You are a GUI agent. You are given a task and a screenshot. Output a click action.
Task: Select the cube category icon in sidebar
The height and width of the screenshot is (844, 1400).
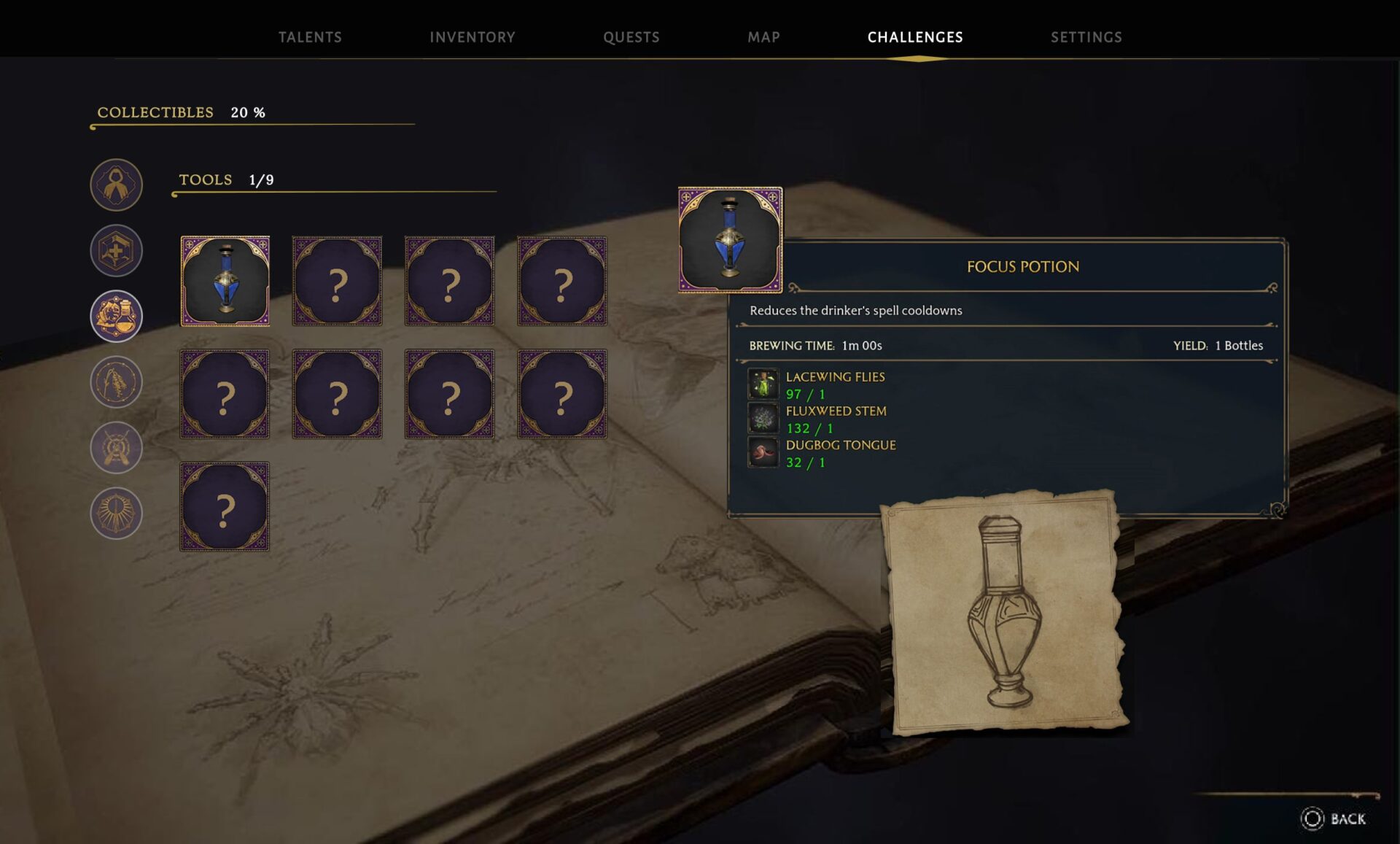pos(116,250)
